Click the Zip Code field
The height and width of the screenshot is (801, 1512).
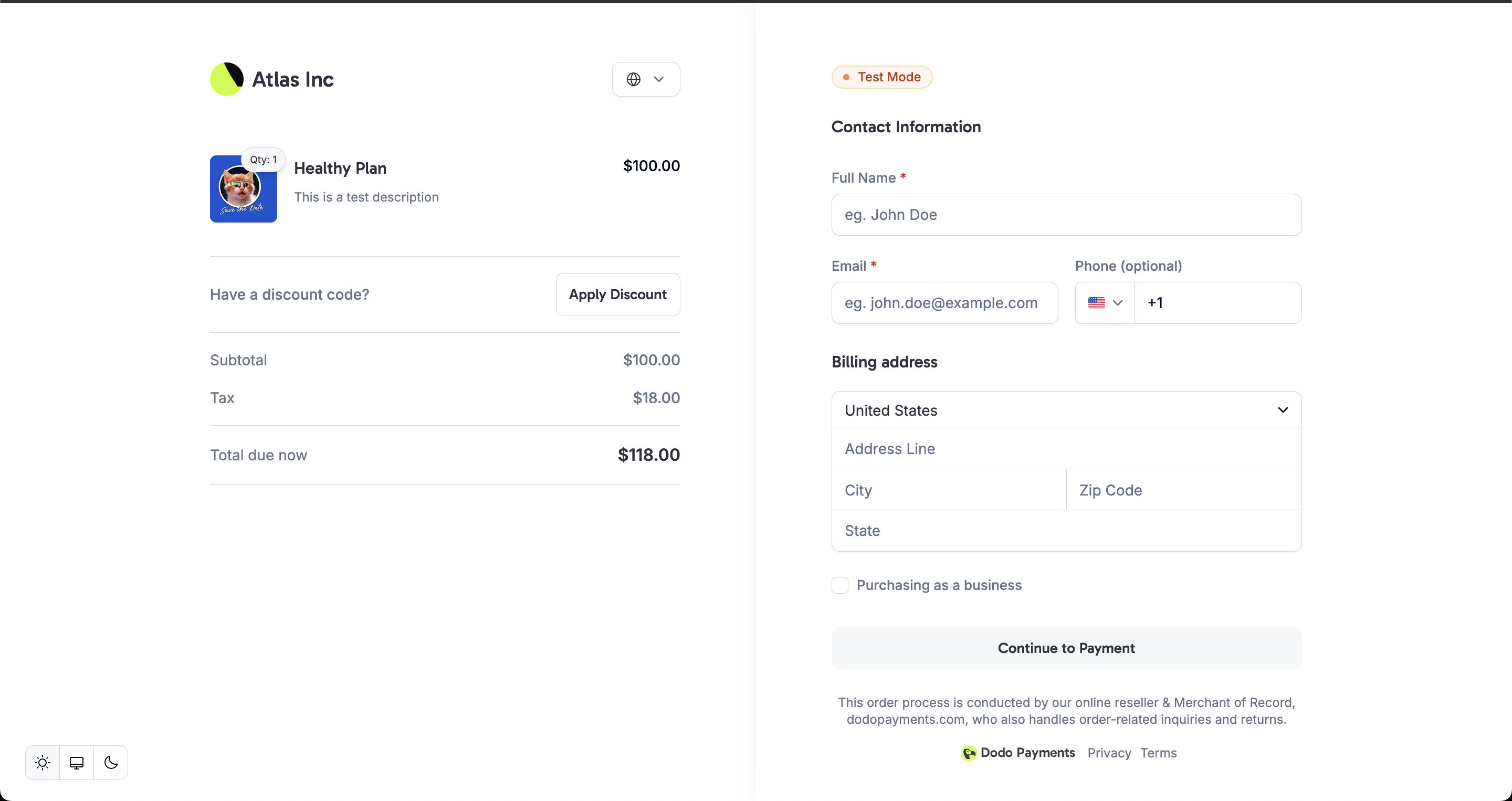(1183, 490)
